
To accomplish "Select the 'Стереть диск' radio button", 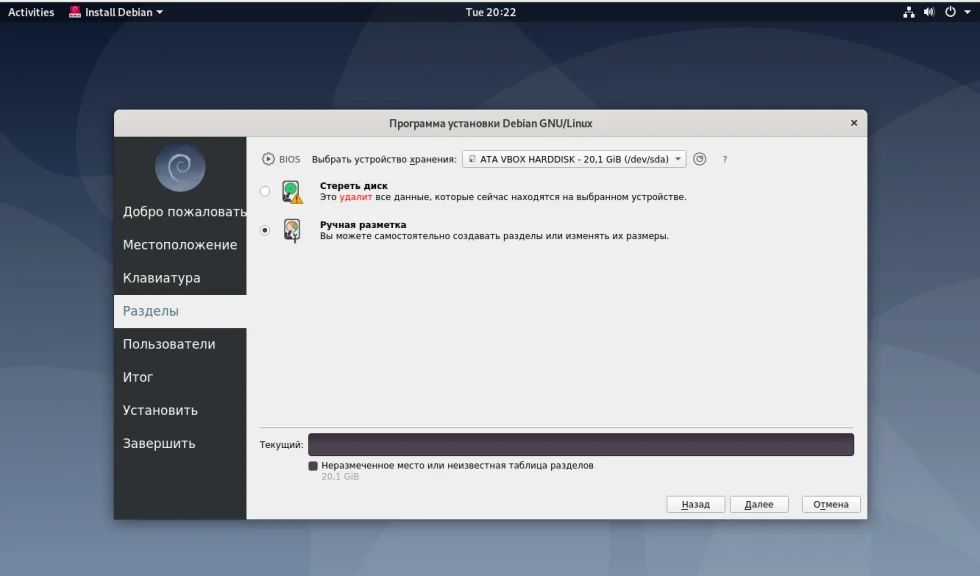I will tap(265, 191).
